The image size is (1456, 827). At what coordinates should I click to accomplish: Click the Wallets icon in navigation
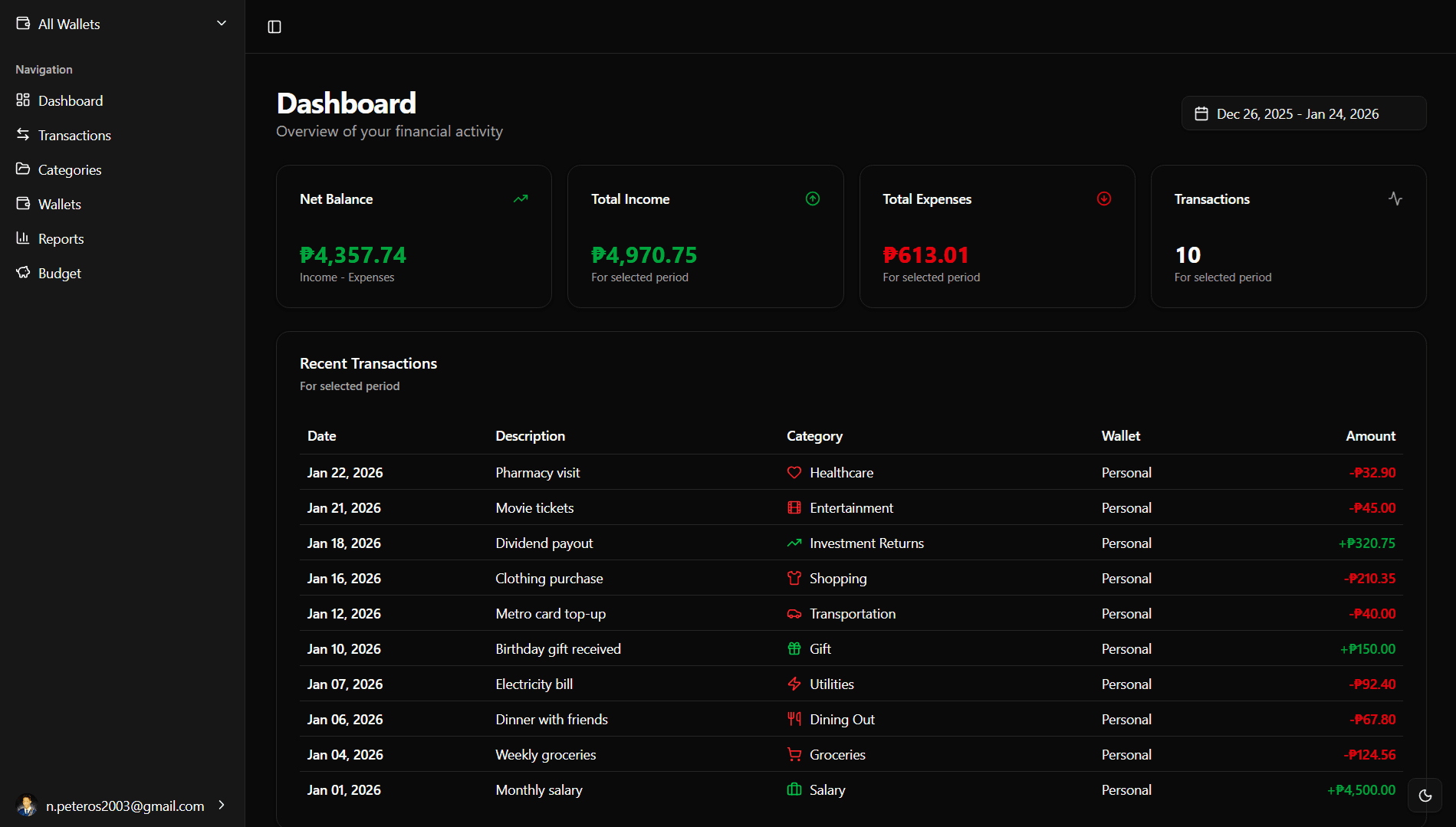click(23, 203)
